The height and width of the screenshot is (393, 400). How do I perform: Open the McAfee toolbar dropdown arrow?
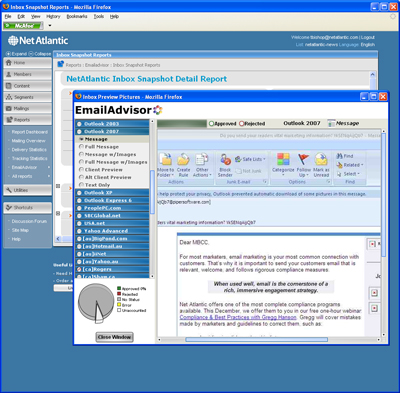(50, 26)
